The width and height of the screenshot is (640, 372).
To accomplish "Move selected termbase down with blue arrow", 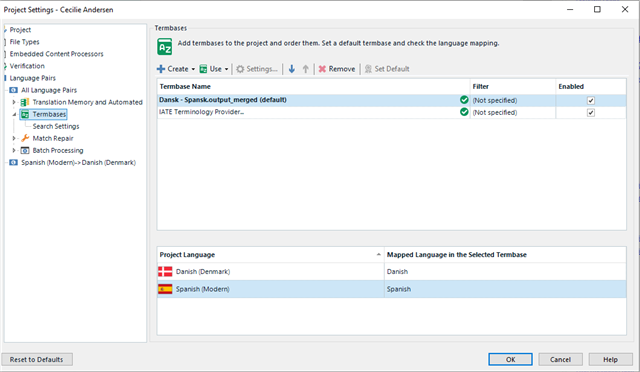I will click(291, 69).
